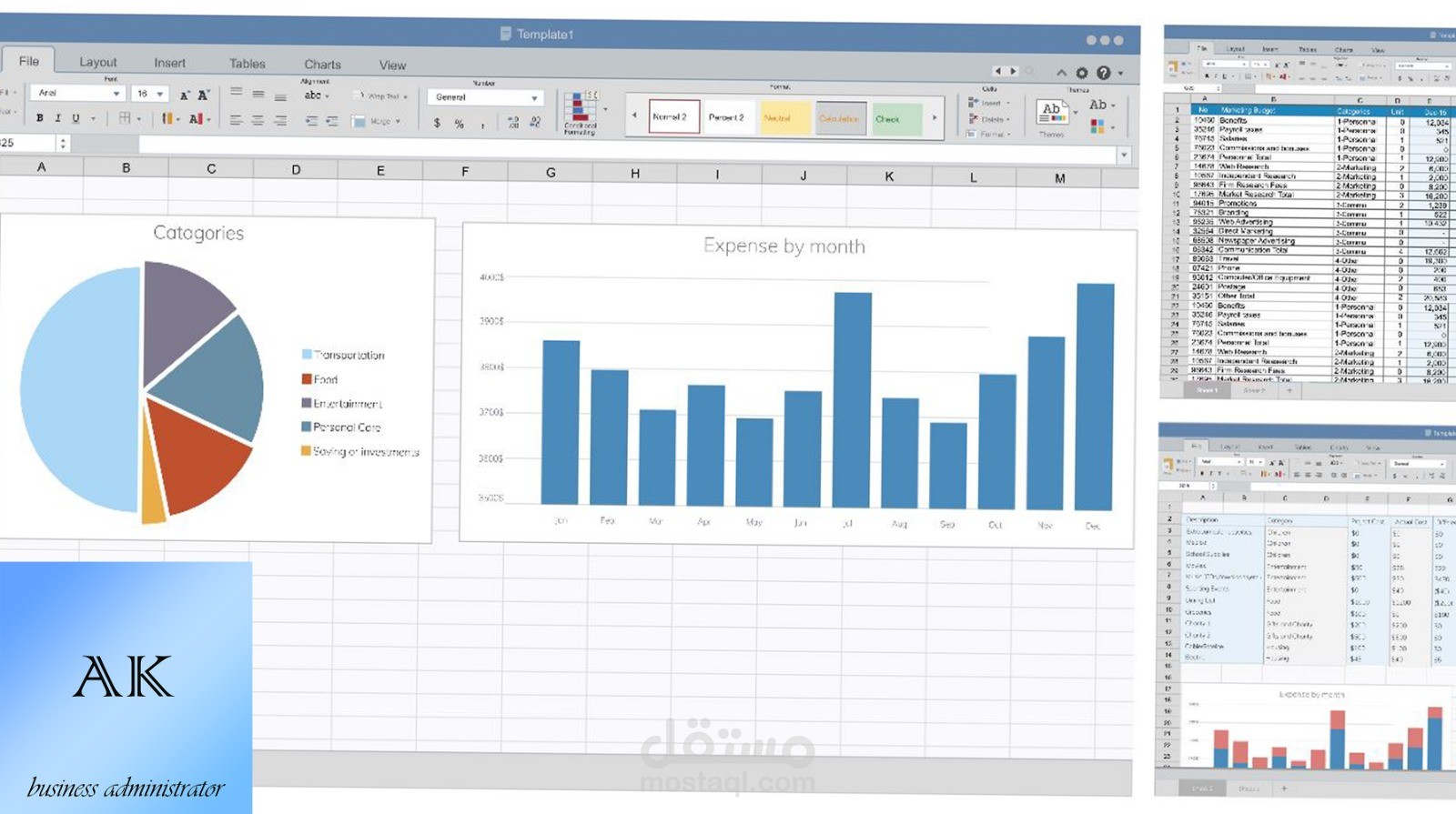Adjust the name box stepper arrows
This screenshot has height=814, width=1456.
[x=63, y=144]
